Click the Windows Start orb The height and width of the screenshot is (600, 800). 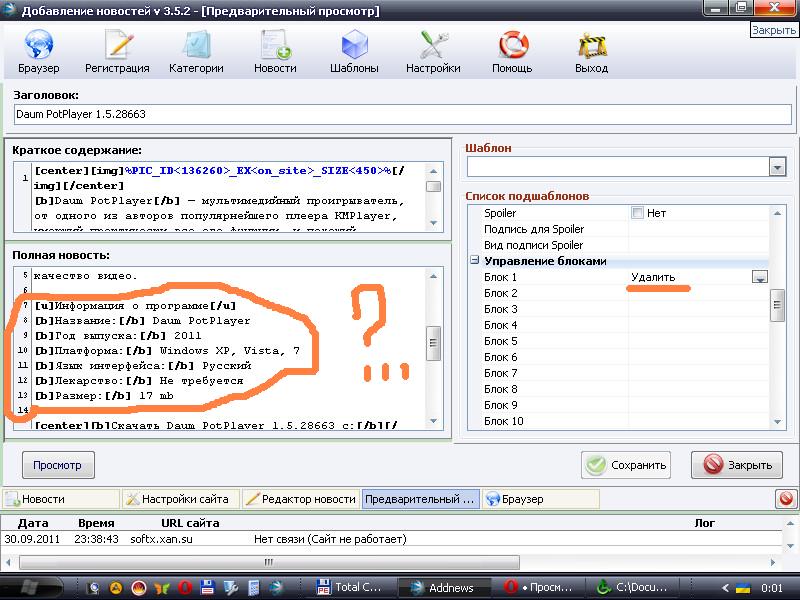coord(30,587)
